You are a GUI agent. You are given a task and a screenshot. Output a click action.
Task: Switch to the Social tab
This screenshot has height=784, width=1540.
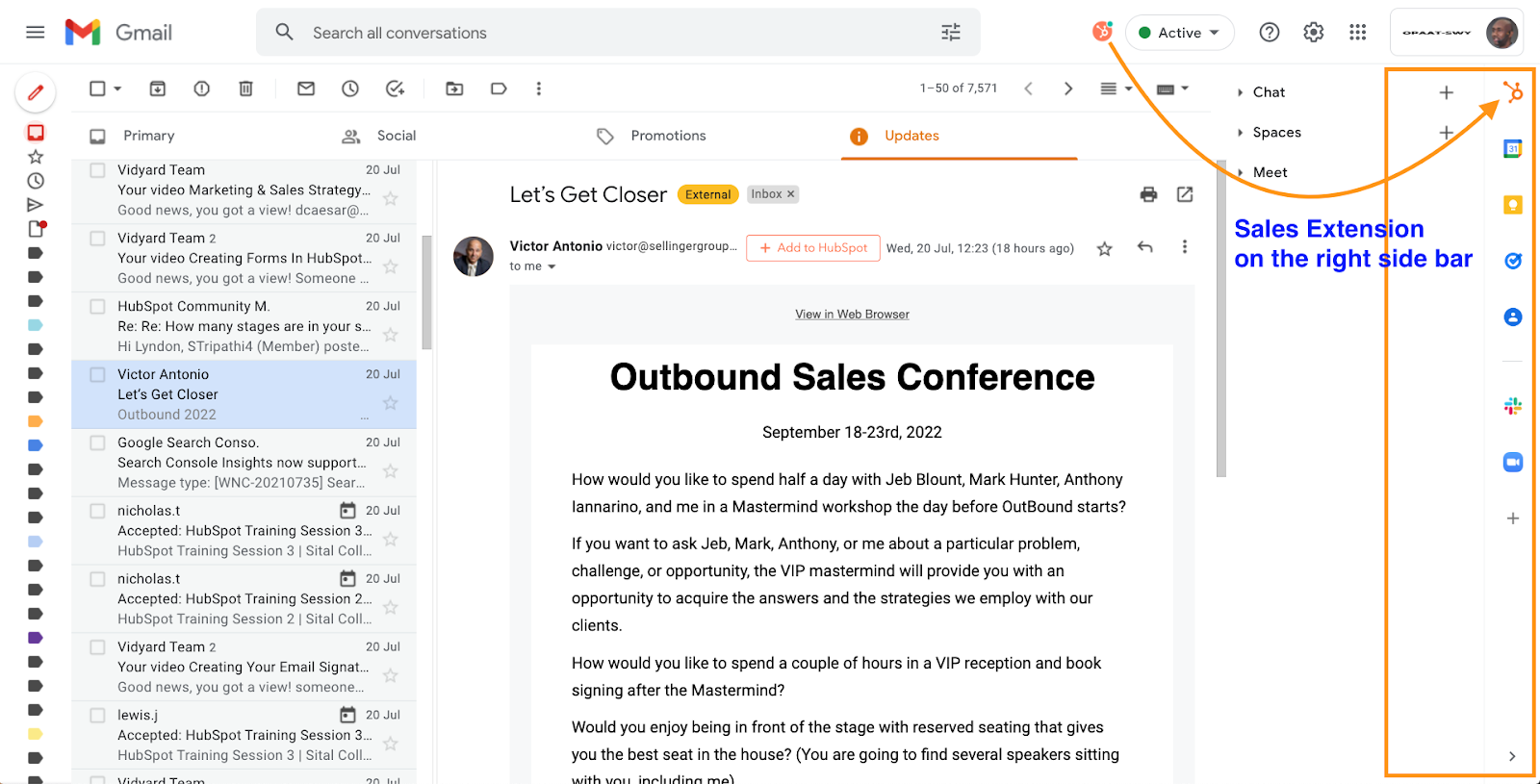[397, 137]
